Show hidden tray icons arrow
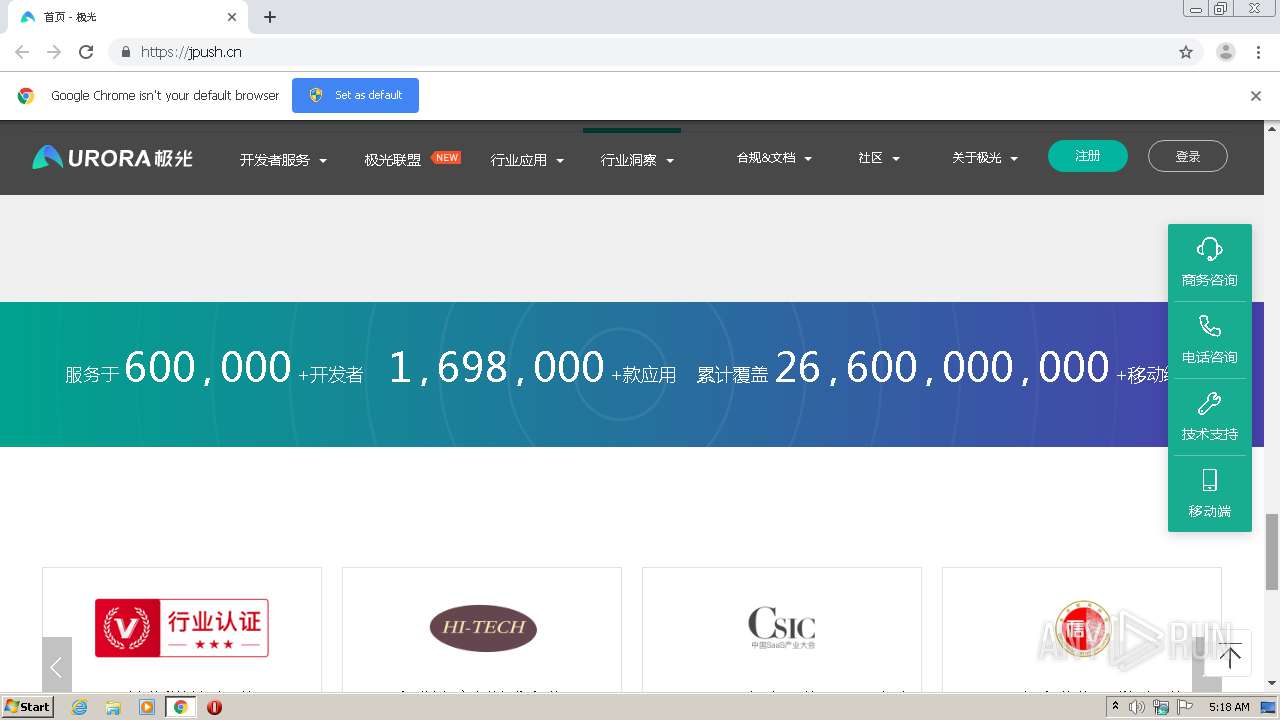 (x=1115, y=707)
